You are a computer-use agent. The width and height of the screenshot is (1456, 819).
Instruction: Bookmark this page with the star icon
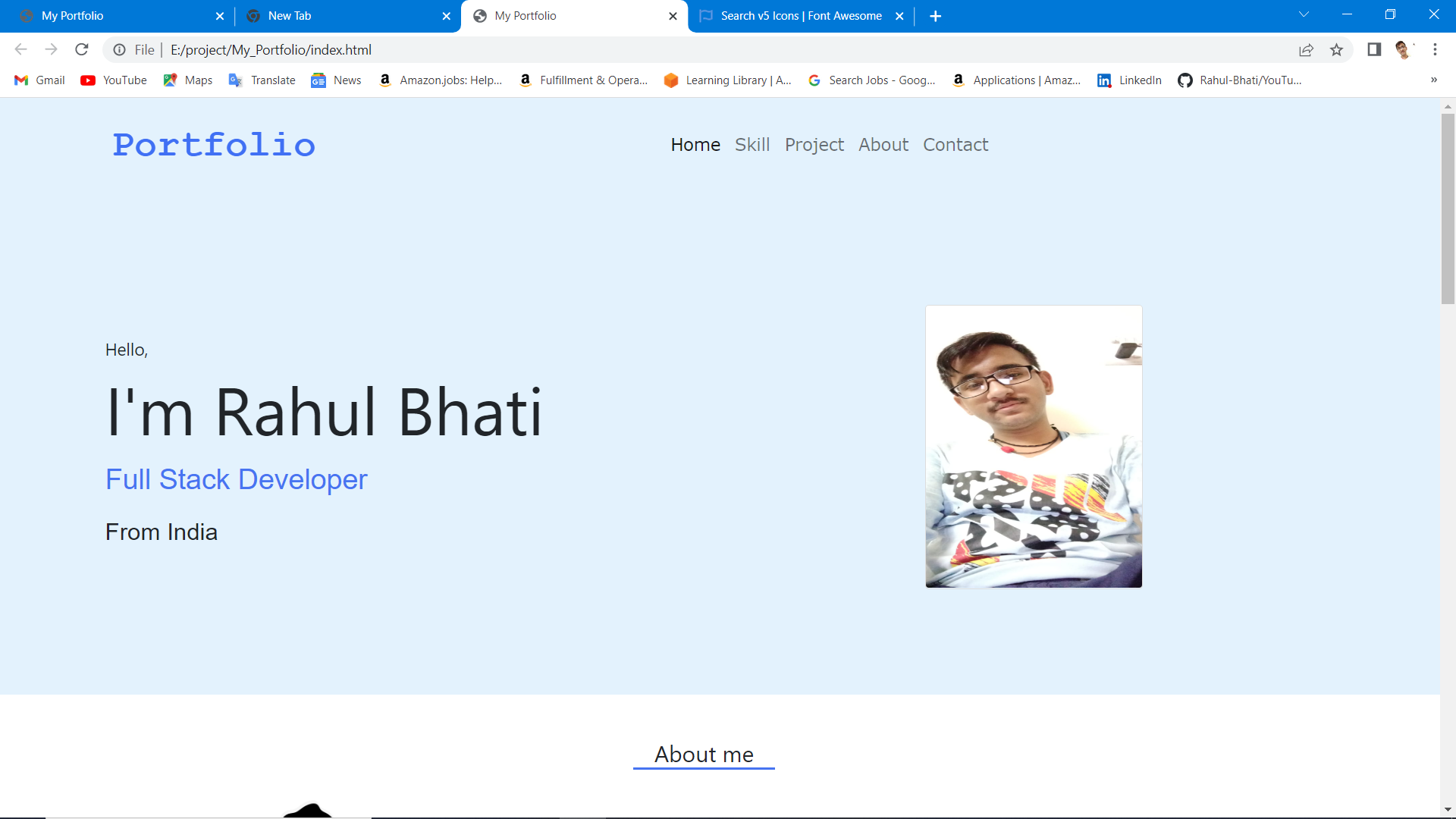click(1337, 49)
